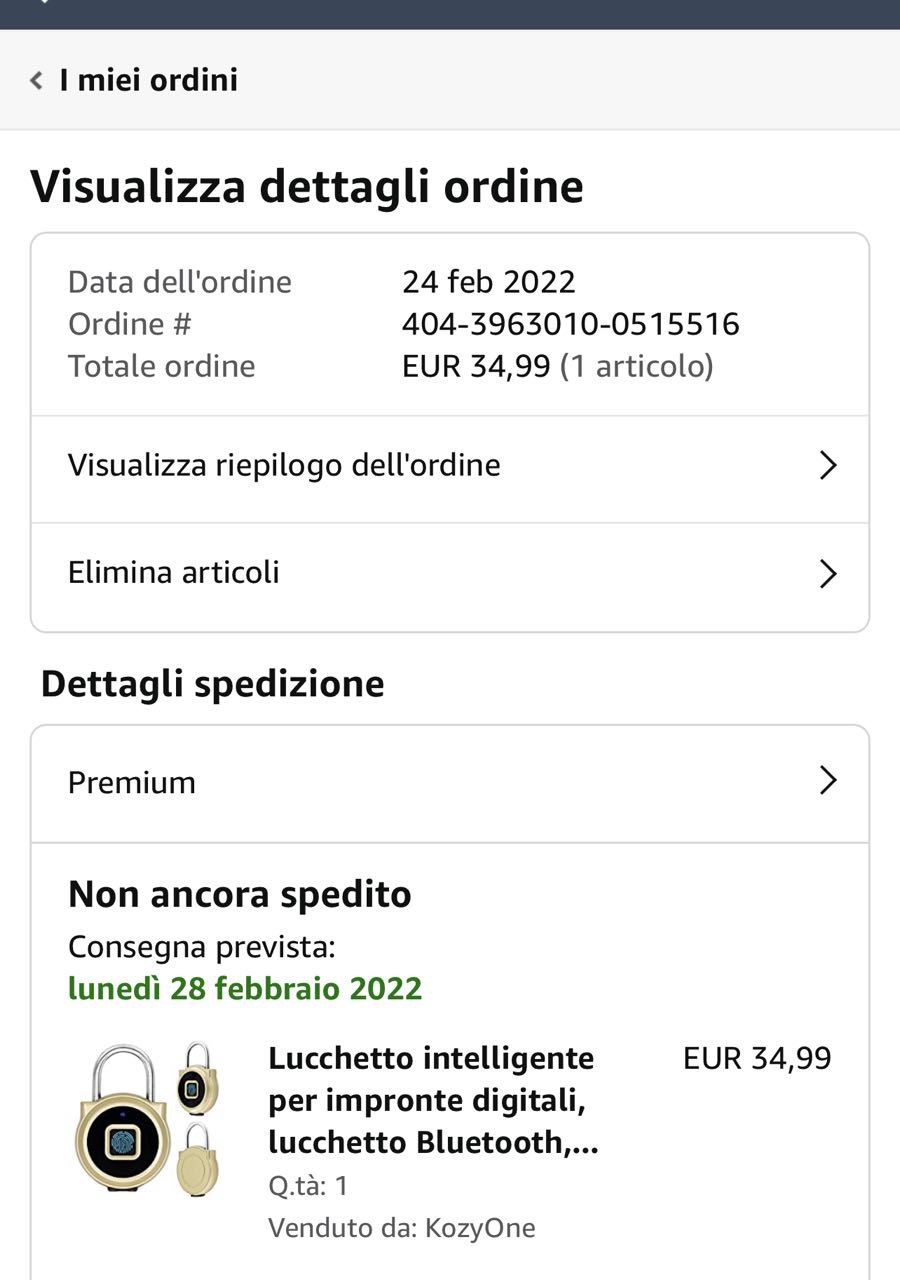This screenshot has width=900, height=1280.
Task: Open the padlock product thumbnail
Action: point(146,1118)
